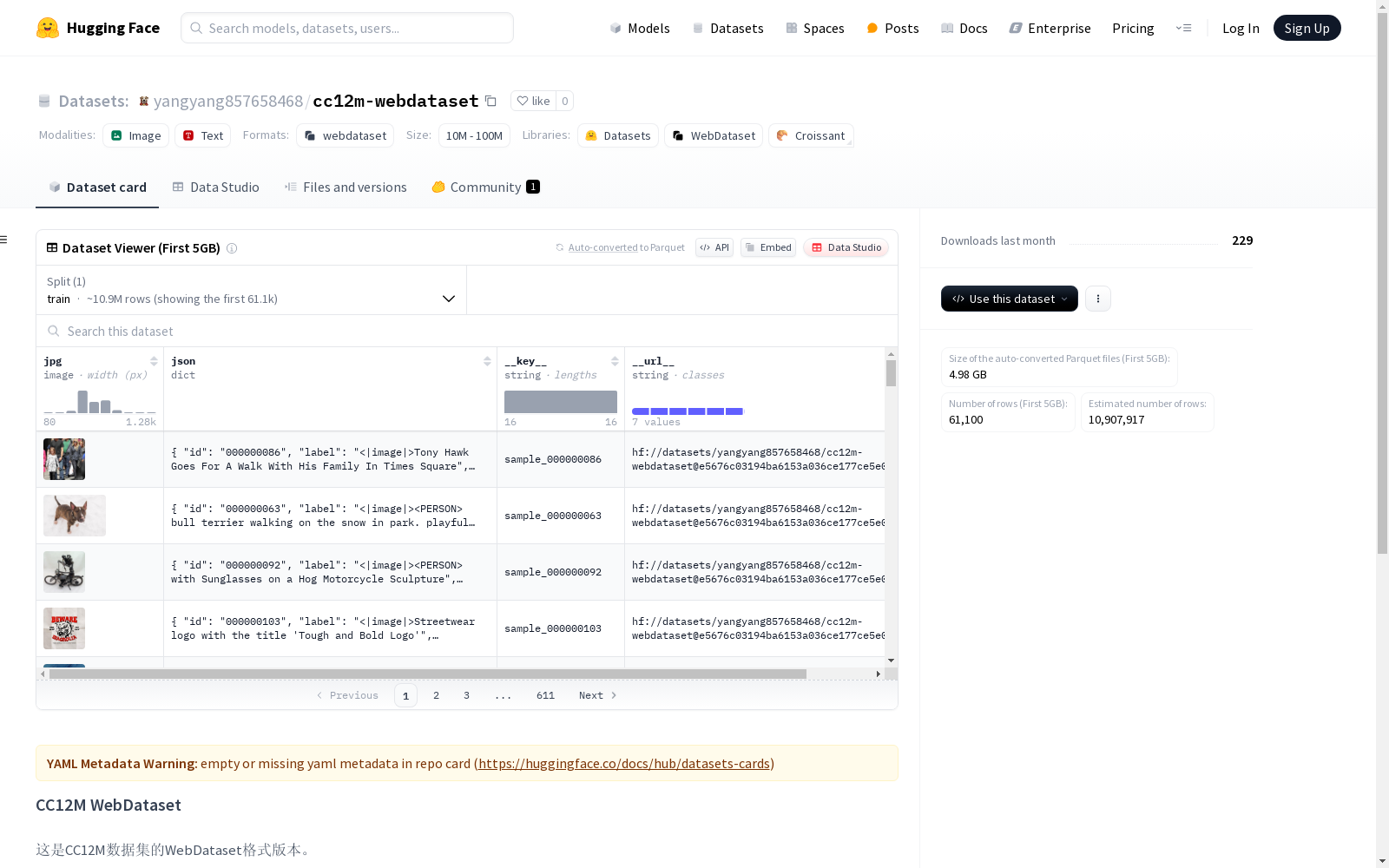Open the Use this dataset dropdown
Viewport: 1389px width, 868px height.
1008,299
